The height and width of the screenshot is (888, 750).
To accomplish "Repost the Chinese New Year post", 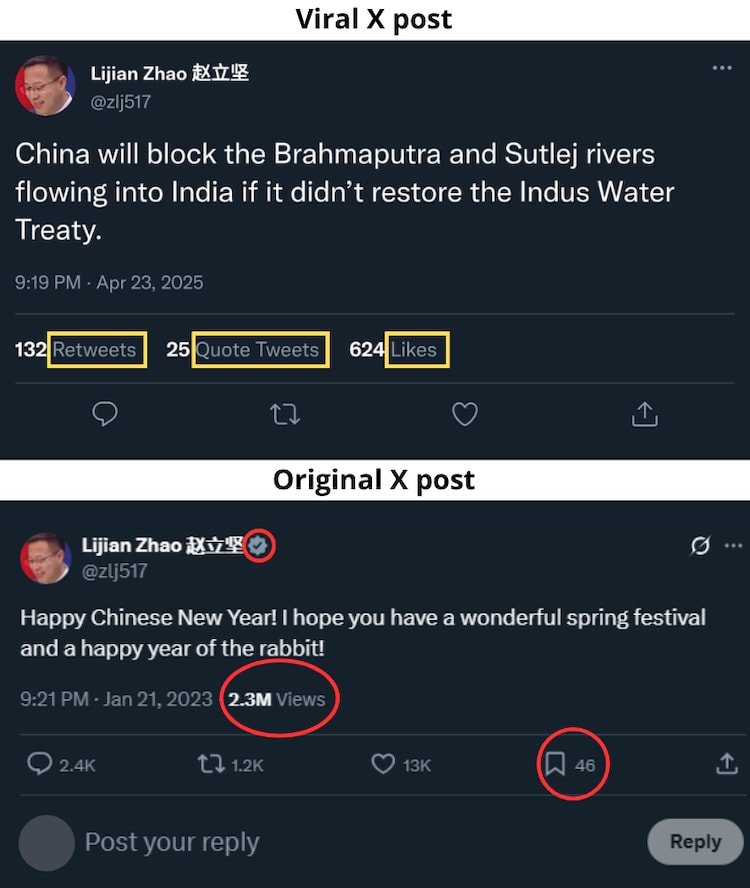I will [211, 765].
